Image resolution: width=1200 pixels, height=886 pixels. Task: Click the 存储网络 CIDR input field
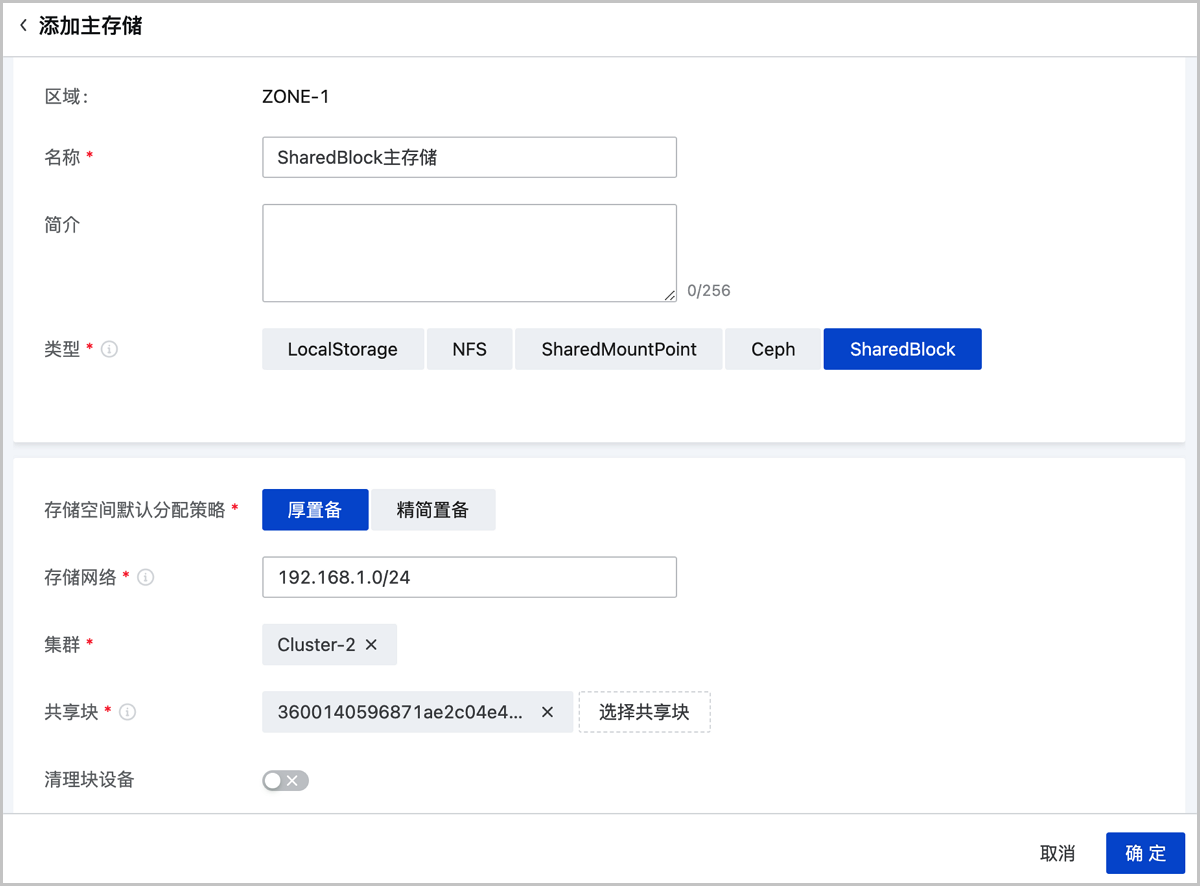(x=469, y=577)
